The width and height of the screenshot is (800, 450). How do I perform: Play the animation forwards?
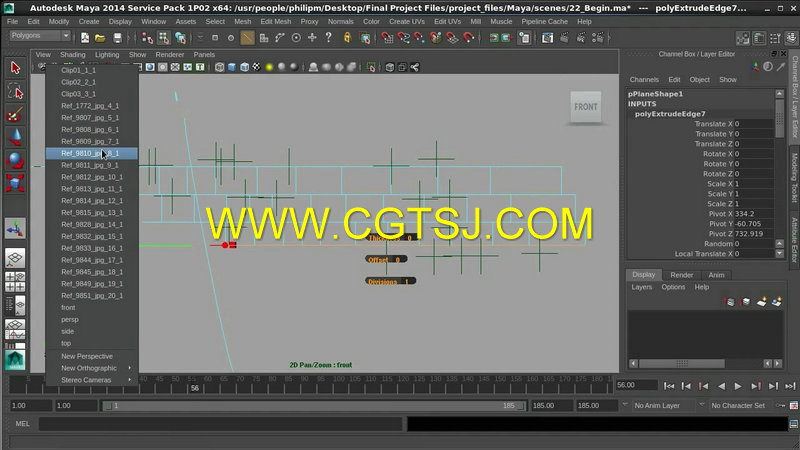tap(738, 386)
